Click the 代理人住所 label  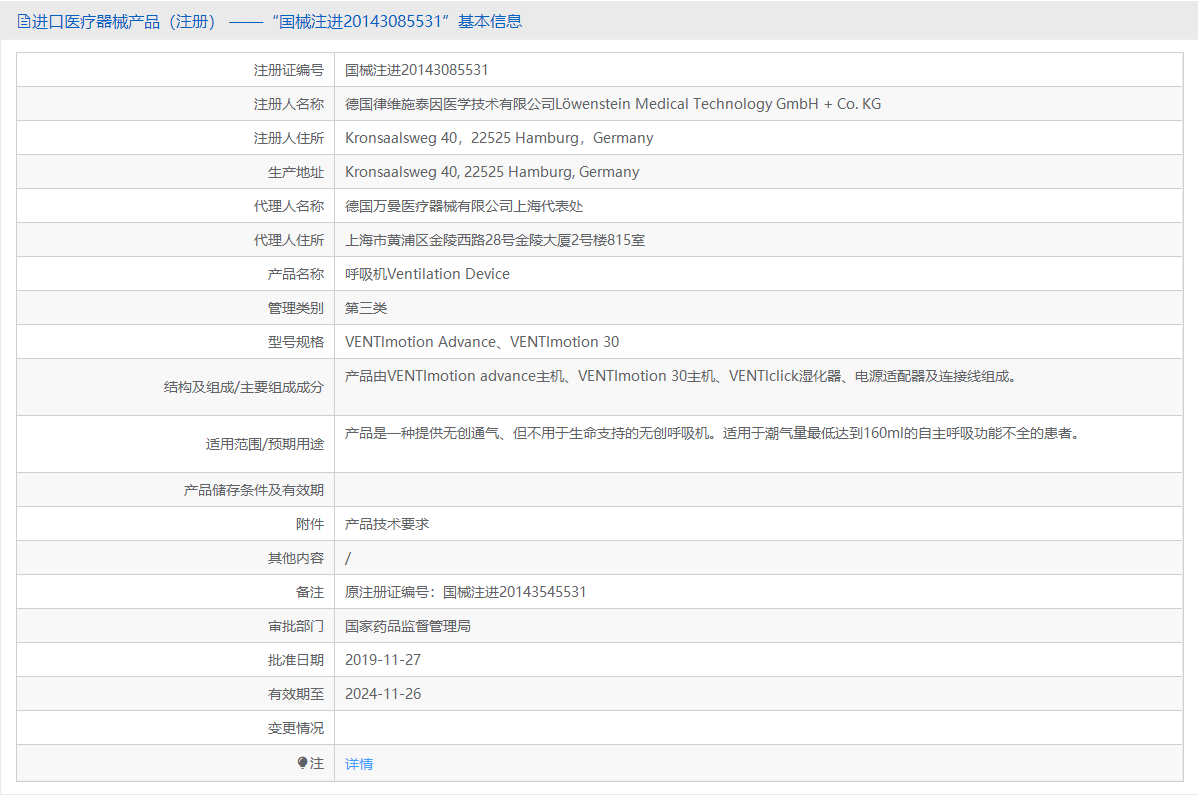coord(289,240)
